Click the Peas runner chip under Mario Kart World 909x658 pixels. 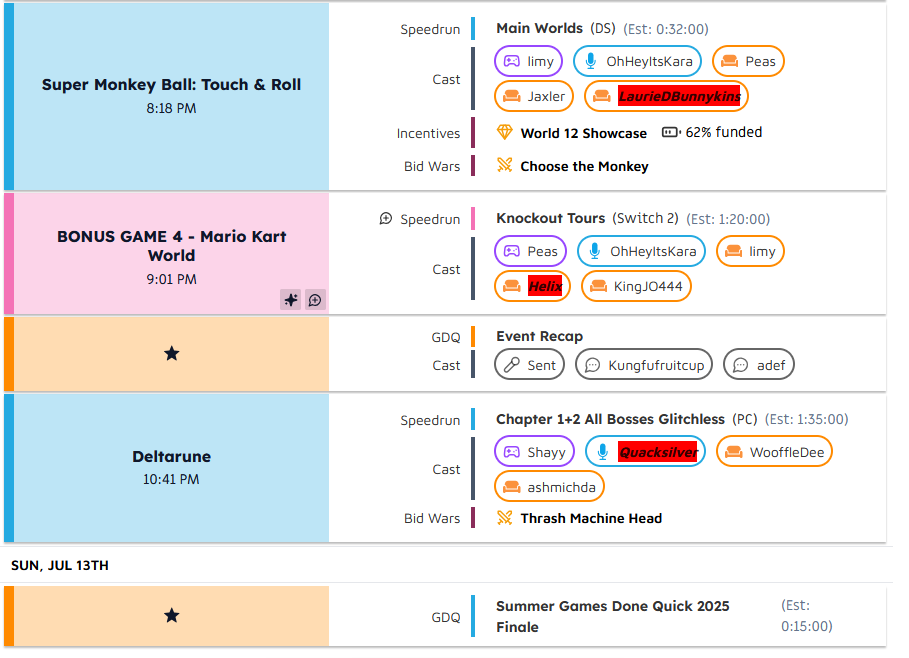pos(530,252)
